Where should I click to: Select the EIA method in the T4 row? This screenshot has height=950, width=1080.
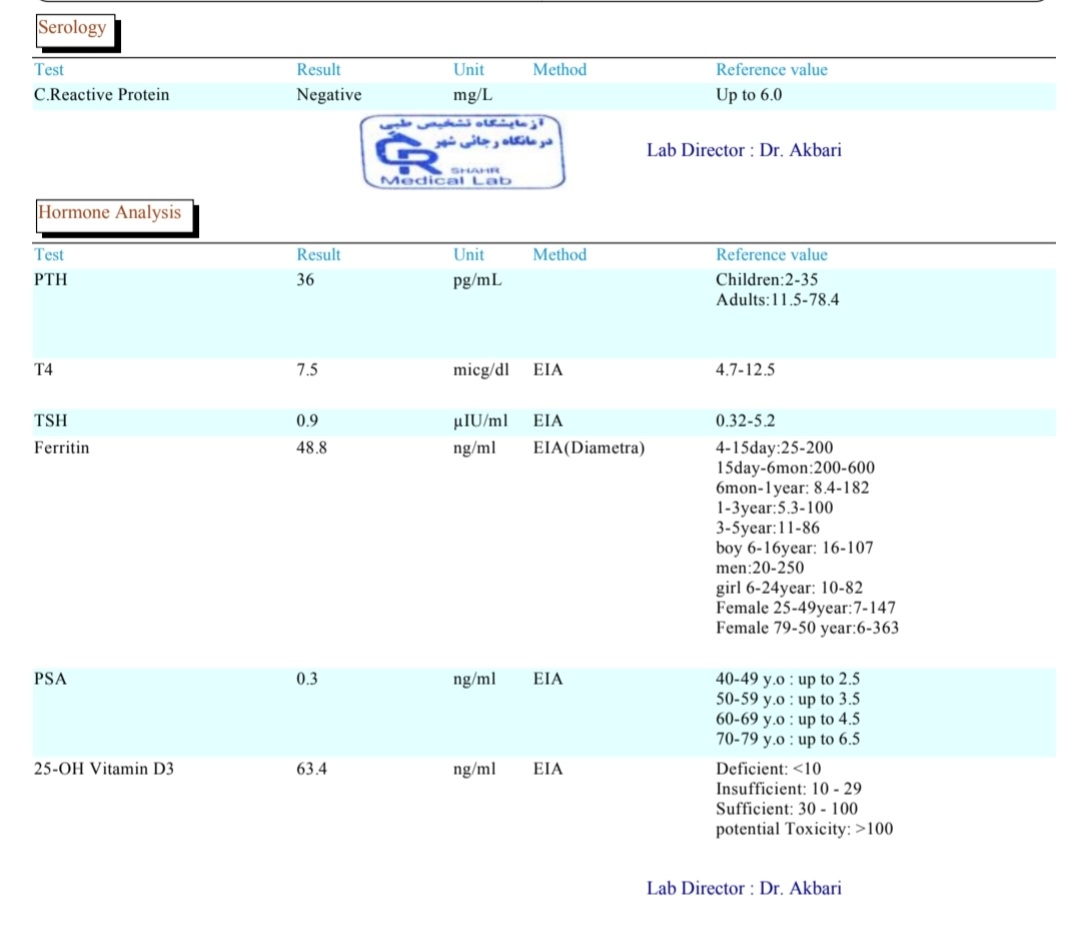[x=548, y=370]
